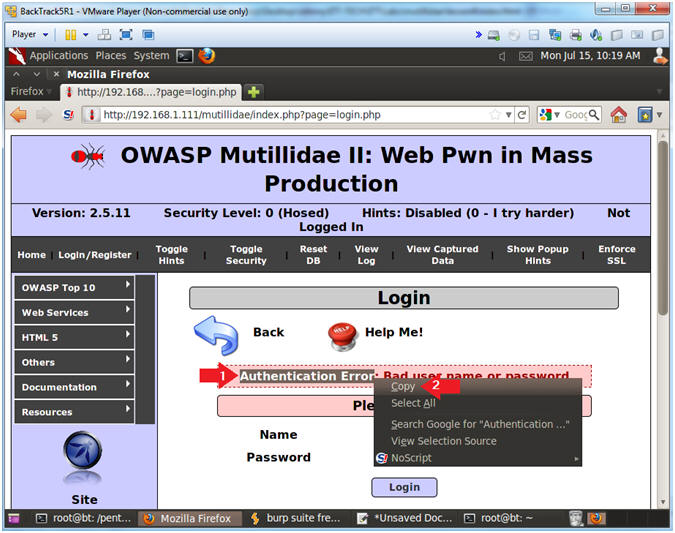The height and width of the screenshot is (533, 675).
Task: Open the BackTrack Applications menu
Action: click(59, 56)
